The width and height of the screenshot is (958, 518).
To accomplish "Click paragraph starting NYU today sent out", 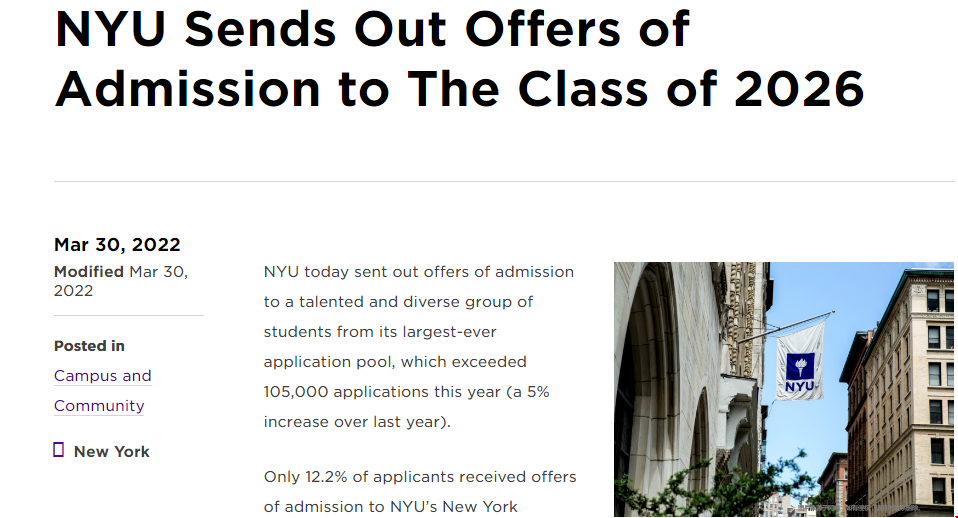I will tap(419, 346).
